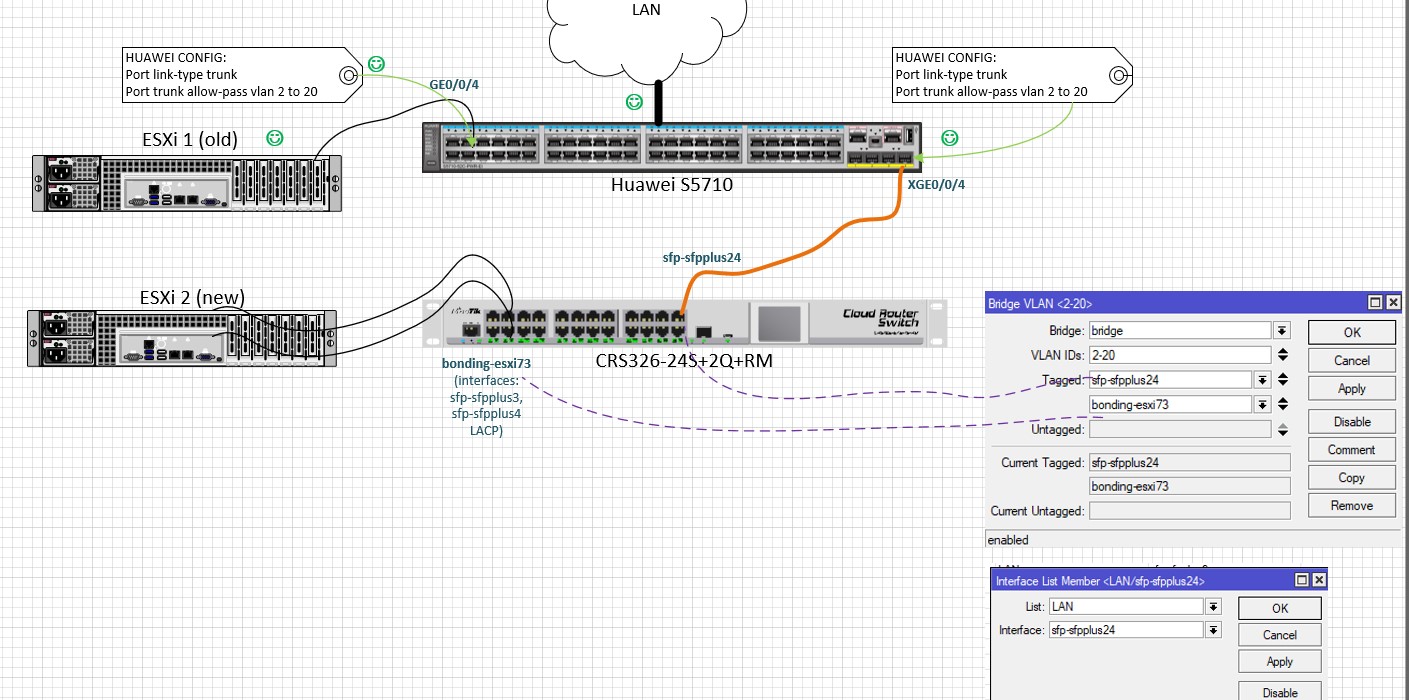This screenshot has height=700, width=1409.
Task: Remove the Bridge VLAN entry
Action: pos(1351,506)
